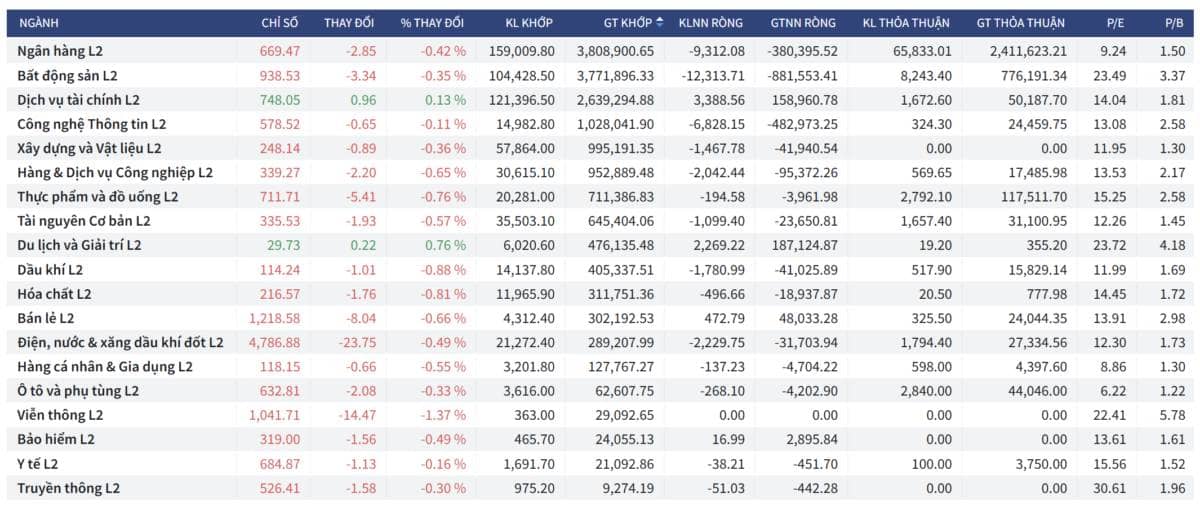The width and height of the screenshot is (1200, 507).
Task: Open the Viễn thông L2 sector
Action: click(600, 415)
